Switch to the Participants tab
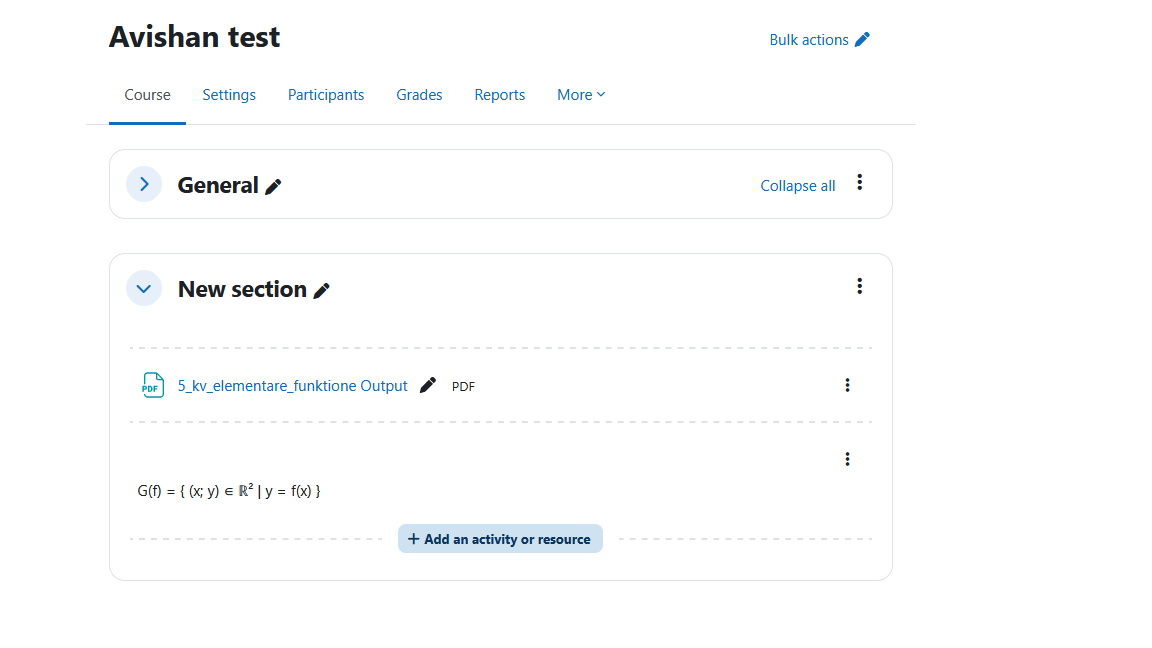 (325, 95)
